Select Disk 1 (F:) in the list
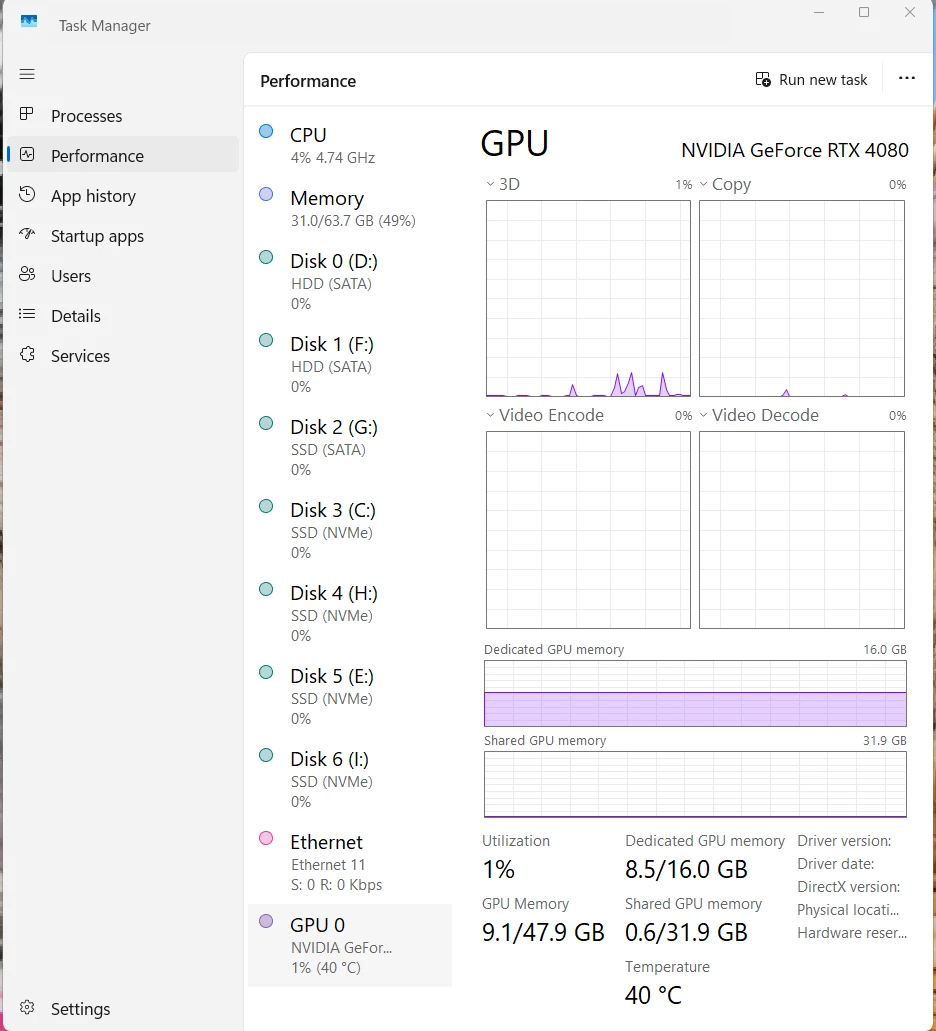 350,365
